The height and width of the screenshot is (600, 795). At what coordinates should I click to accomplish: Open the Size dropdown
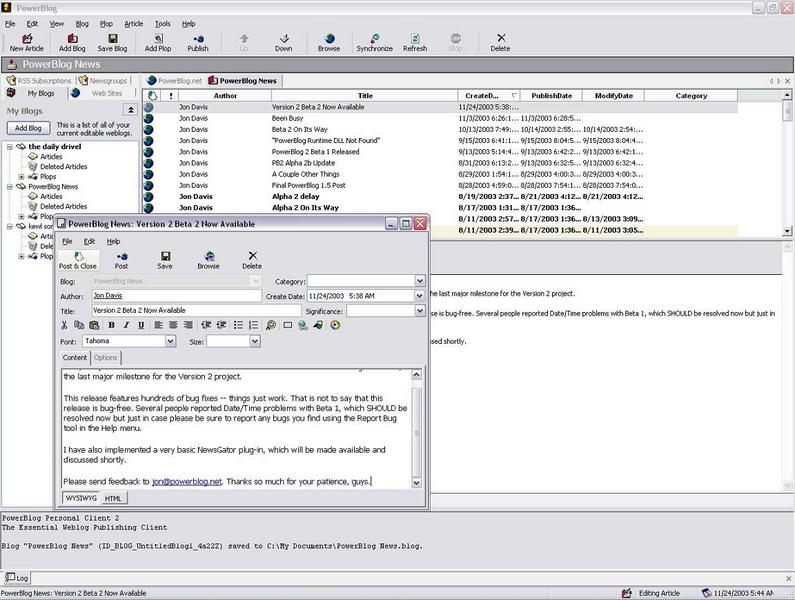coord(255,341)
